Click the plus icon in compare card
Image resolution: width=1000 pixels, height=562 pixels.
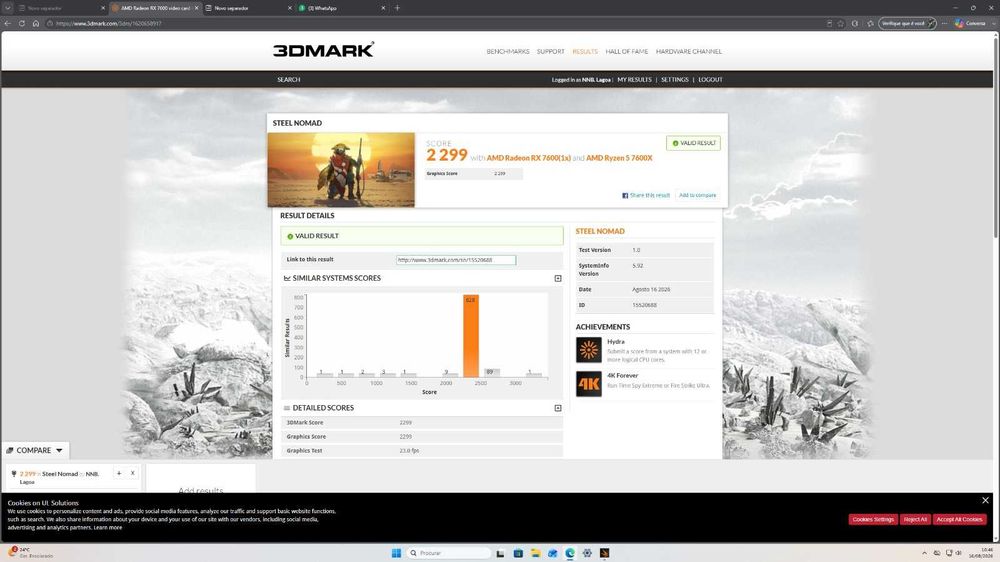tap(119, 473)
